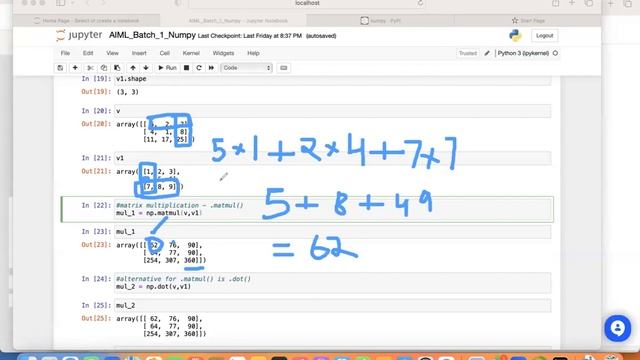Image resolution: width=640 pixels, height=360 pixels.
Task: Open a new tab with the plus icon
Action: [x=572, y=3]
